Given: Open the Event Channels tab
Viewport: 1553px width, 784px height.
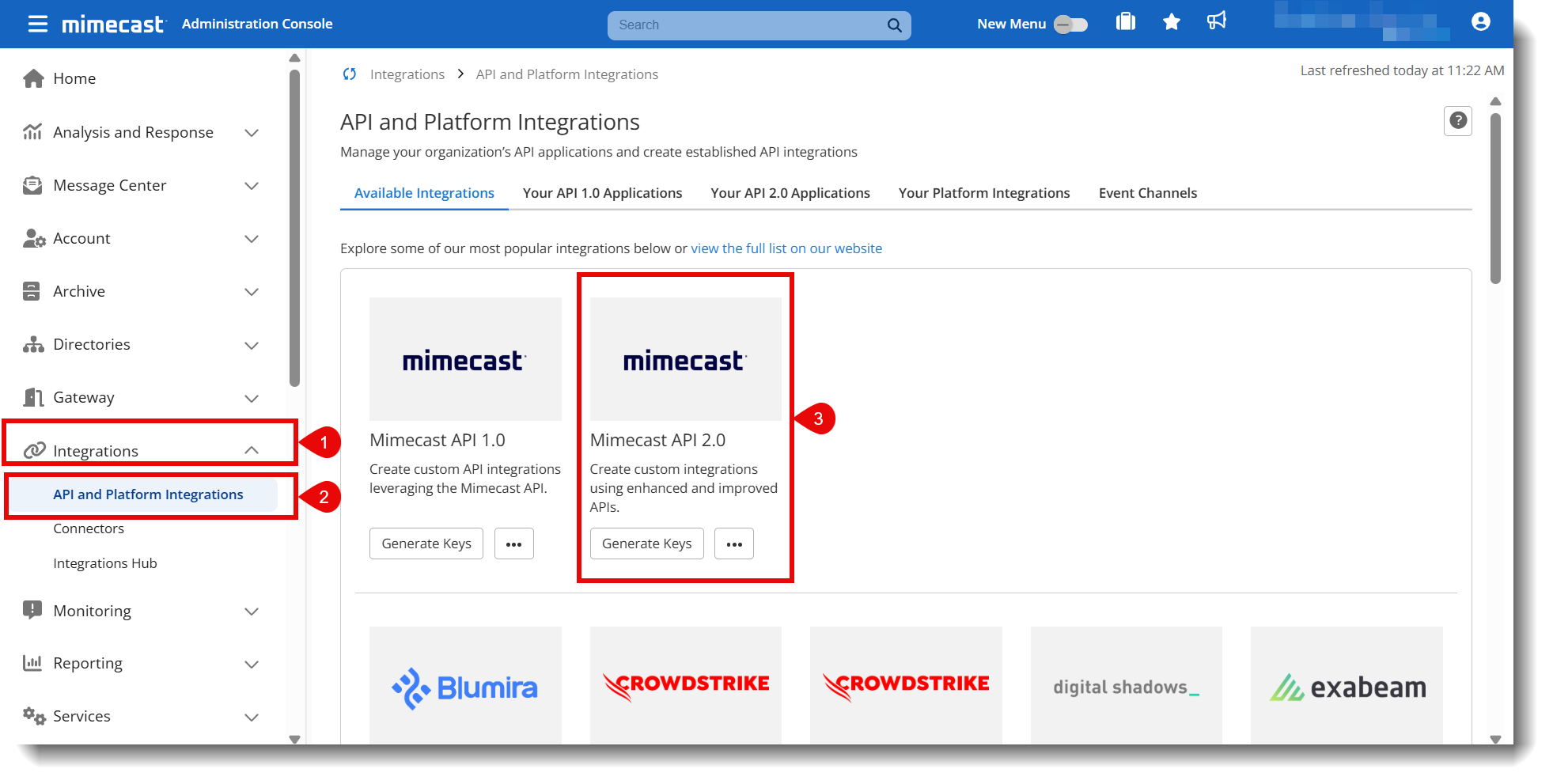Looking at the screenshot, I should 1147,193.
